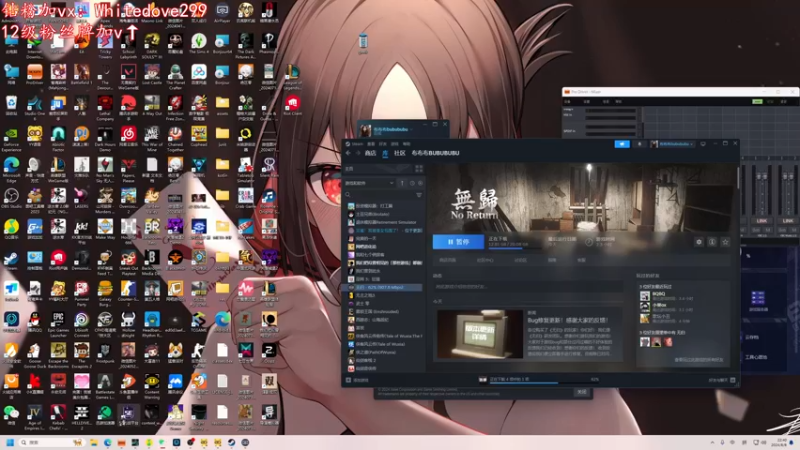
Task: Open 游戏 menu in Steam
Action: tap(394, 144)
